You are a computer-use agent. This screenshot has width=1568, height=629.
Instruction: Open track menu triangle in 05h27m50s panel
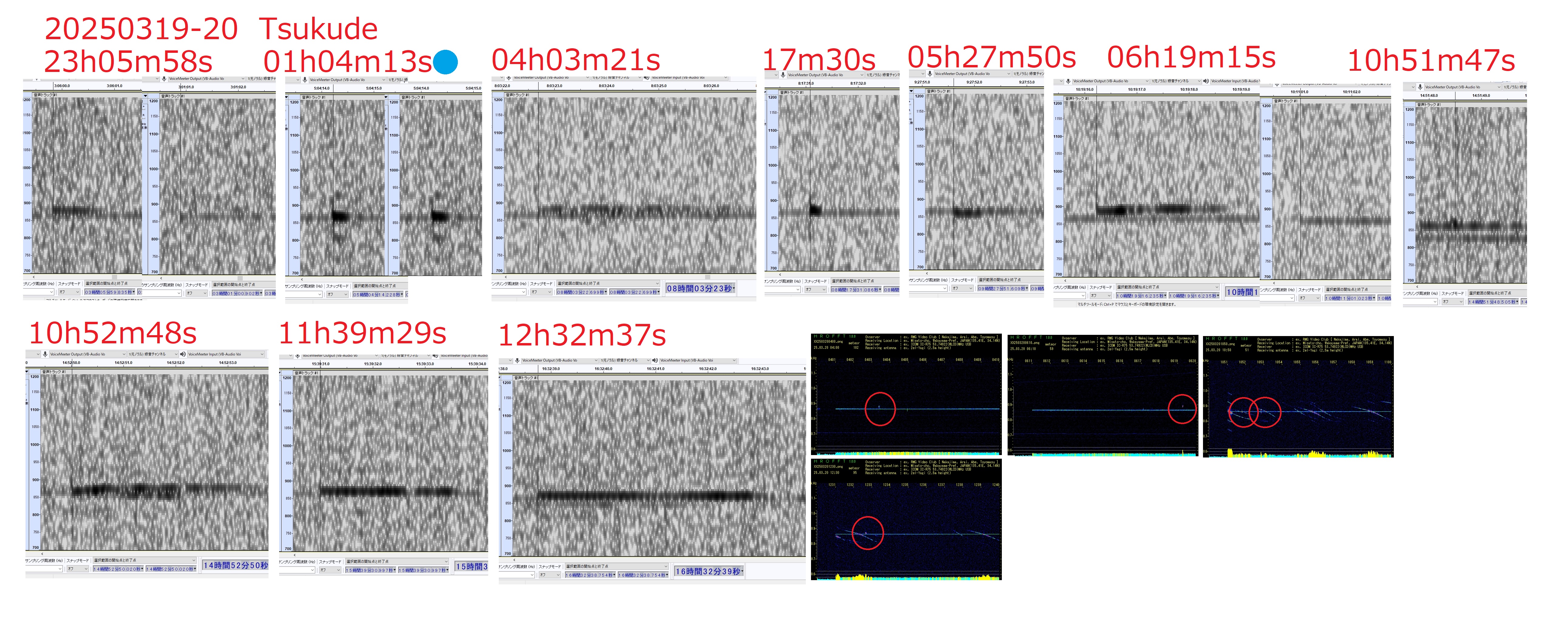point(911,91)
